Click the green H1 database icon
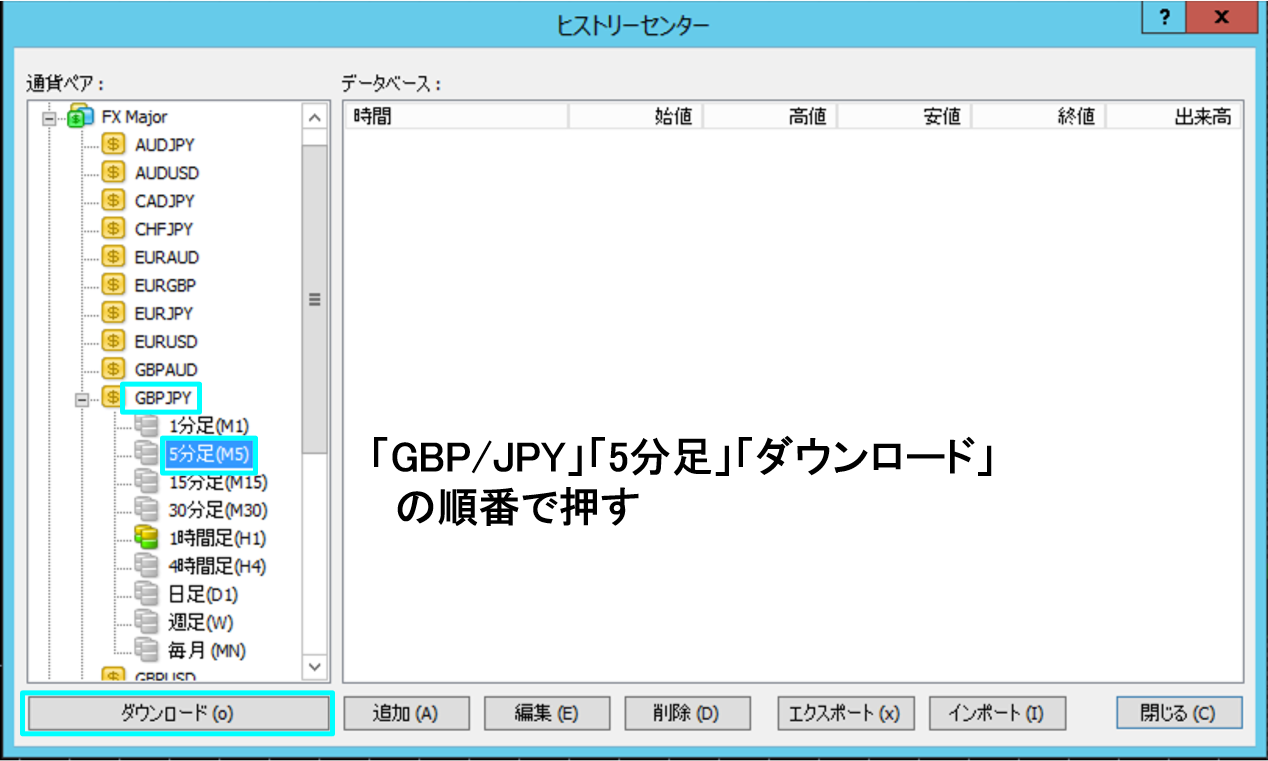Screen dimensions: 1268x761 point(146,538)
